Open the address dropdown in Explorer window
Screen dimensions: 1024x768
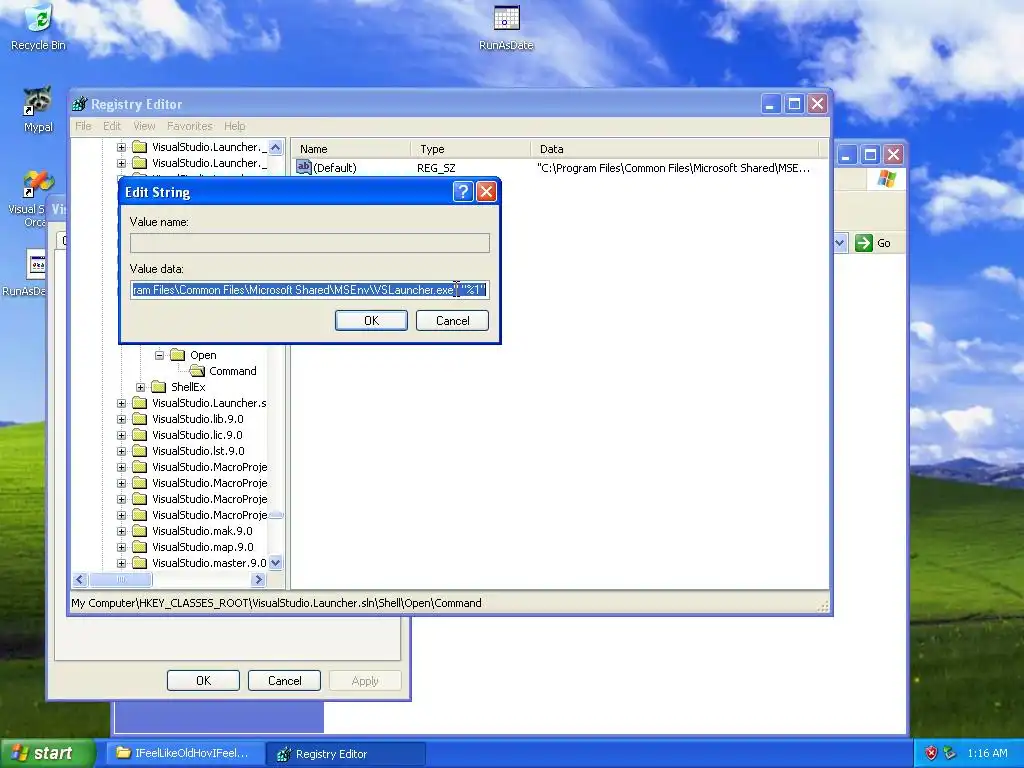[x=840, y=243]
